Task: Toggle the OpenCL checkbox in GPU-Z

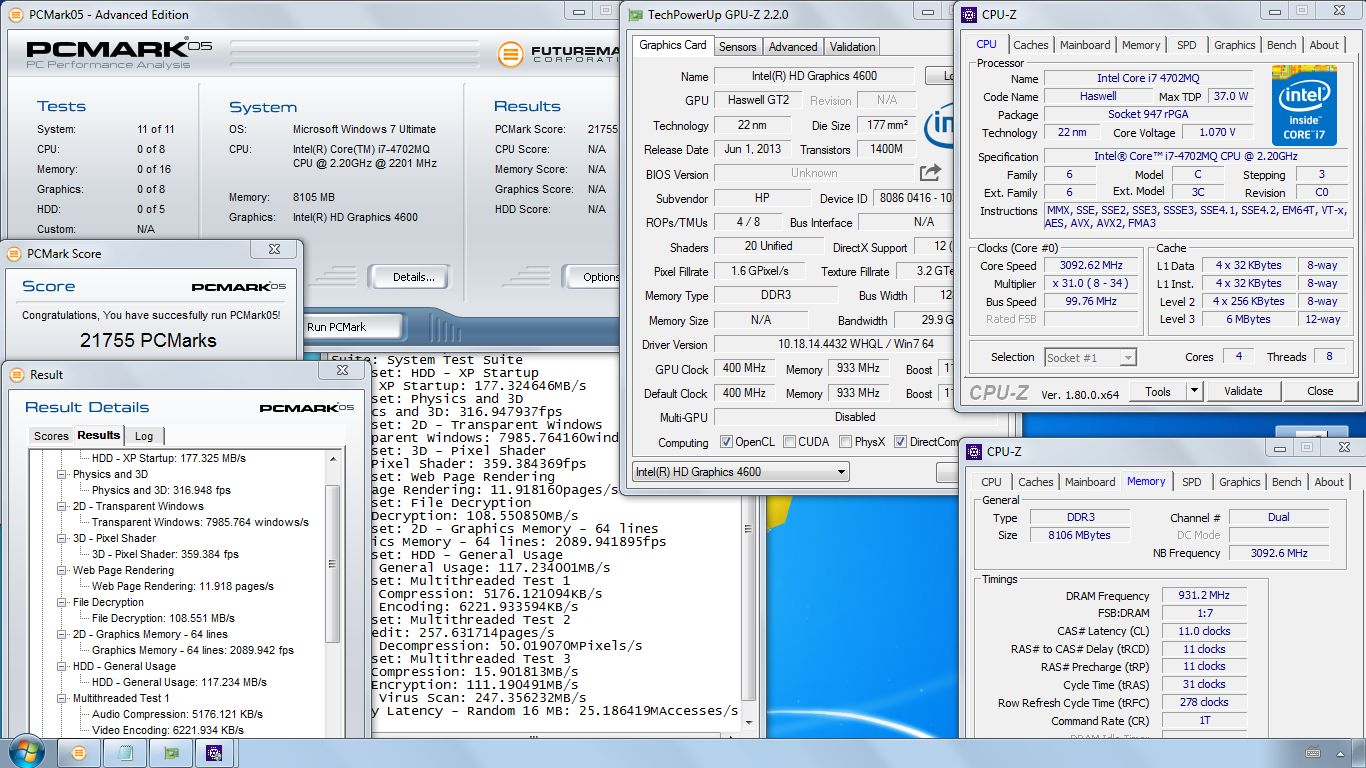Action: (x=727, y=442)
